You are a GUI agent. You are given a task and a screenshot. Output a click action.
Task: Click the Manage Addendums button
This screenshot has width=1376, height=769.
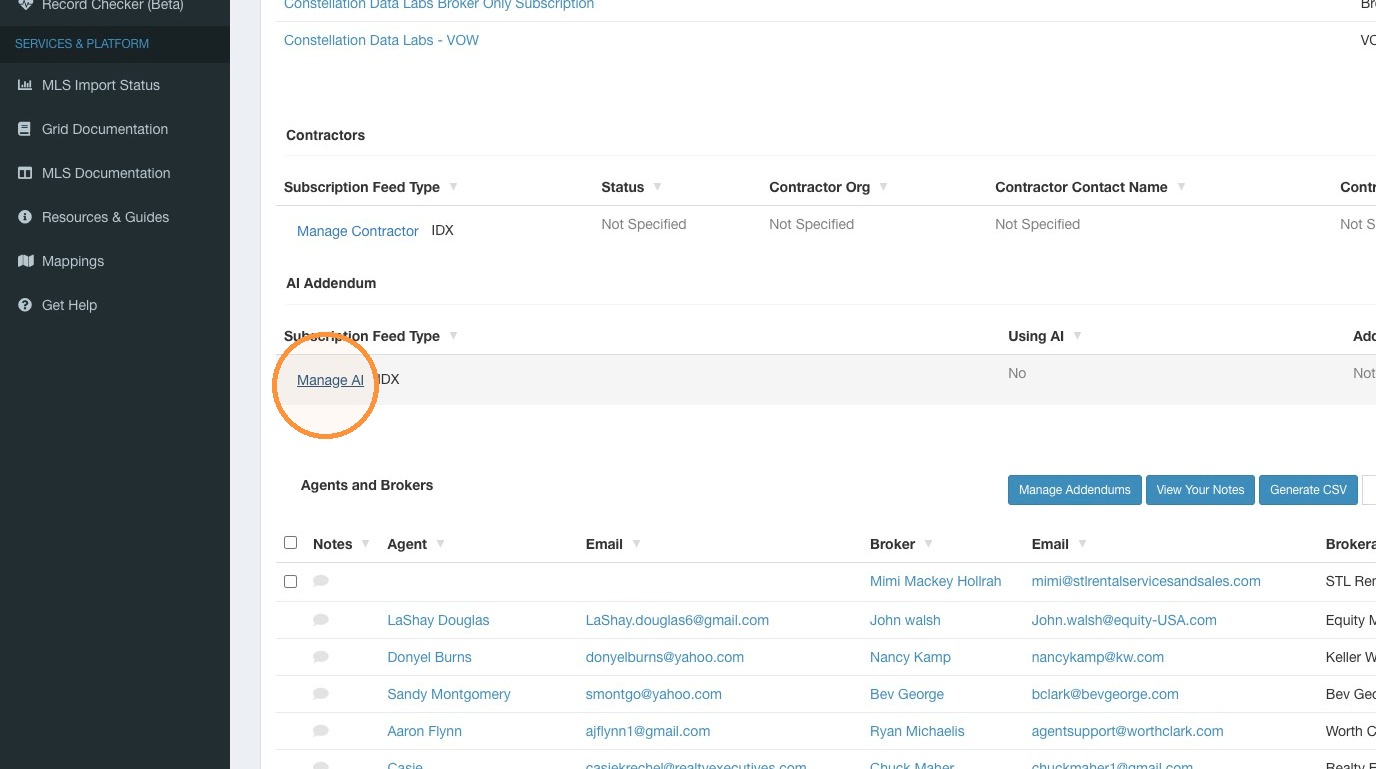click(1074, 490)
